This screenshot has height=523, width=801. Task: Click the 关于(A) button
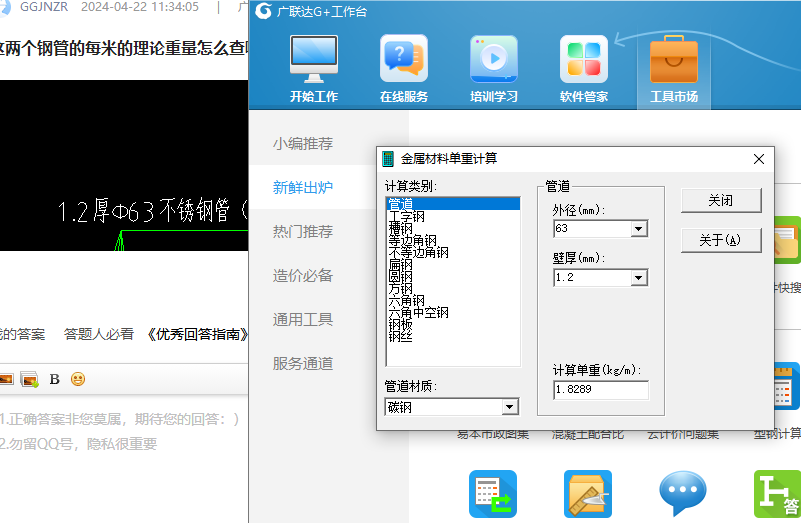[721, 240]
